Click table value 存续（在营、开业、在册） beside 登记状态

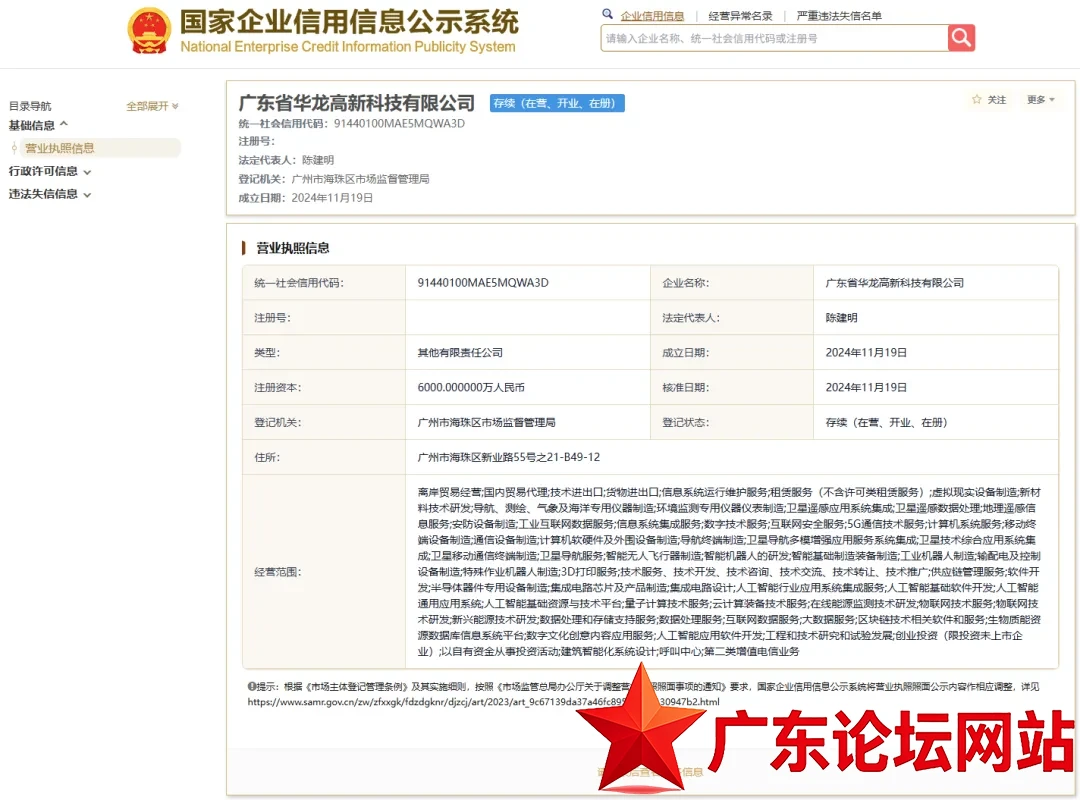[886, 422]
